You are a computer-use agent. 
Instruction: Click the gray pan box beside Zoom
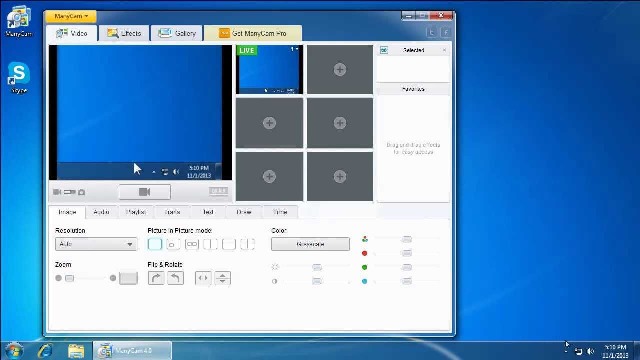pyautogui.click(x=128, y=278)
